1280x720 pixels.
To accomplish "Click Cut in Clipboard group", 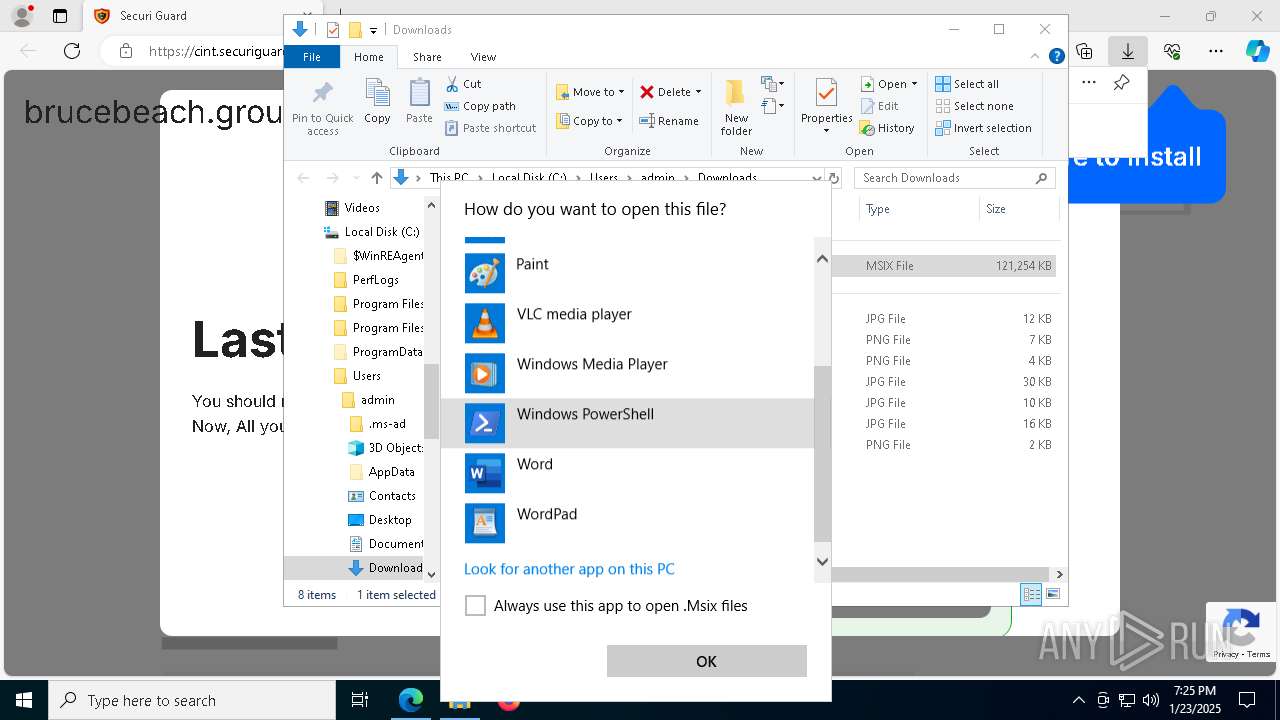I will [463, 84].
